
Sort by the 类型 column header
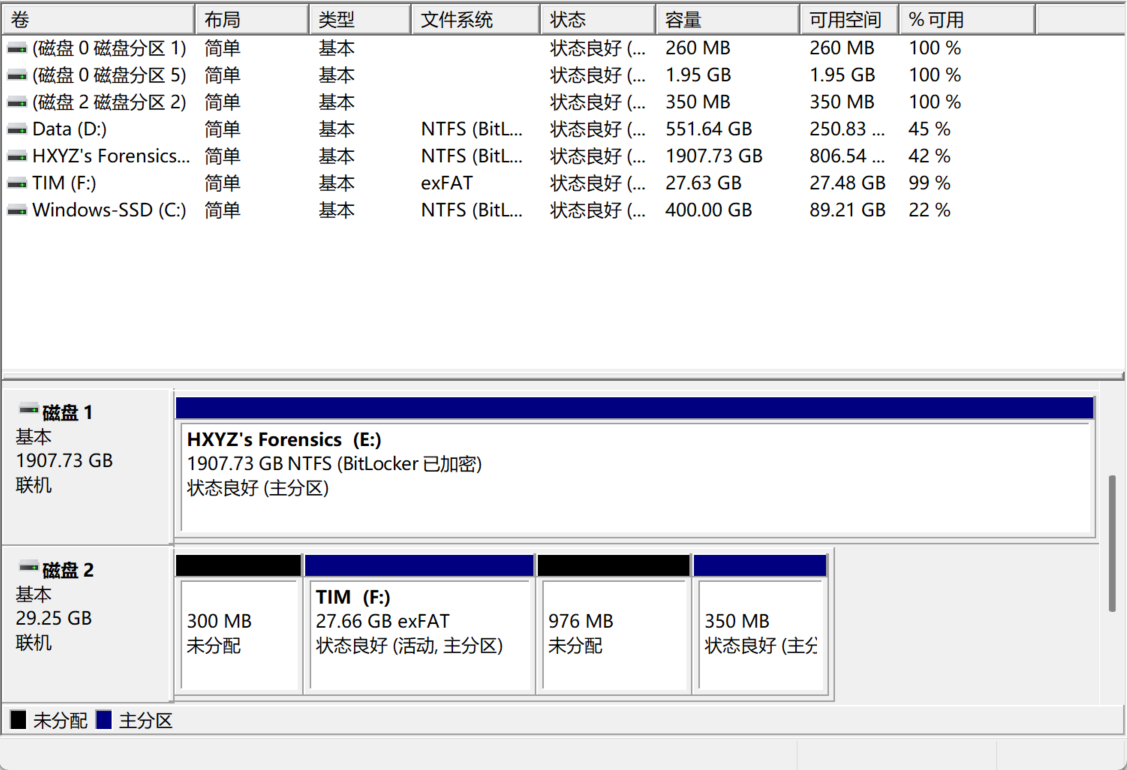point(361,19)
